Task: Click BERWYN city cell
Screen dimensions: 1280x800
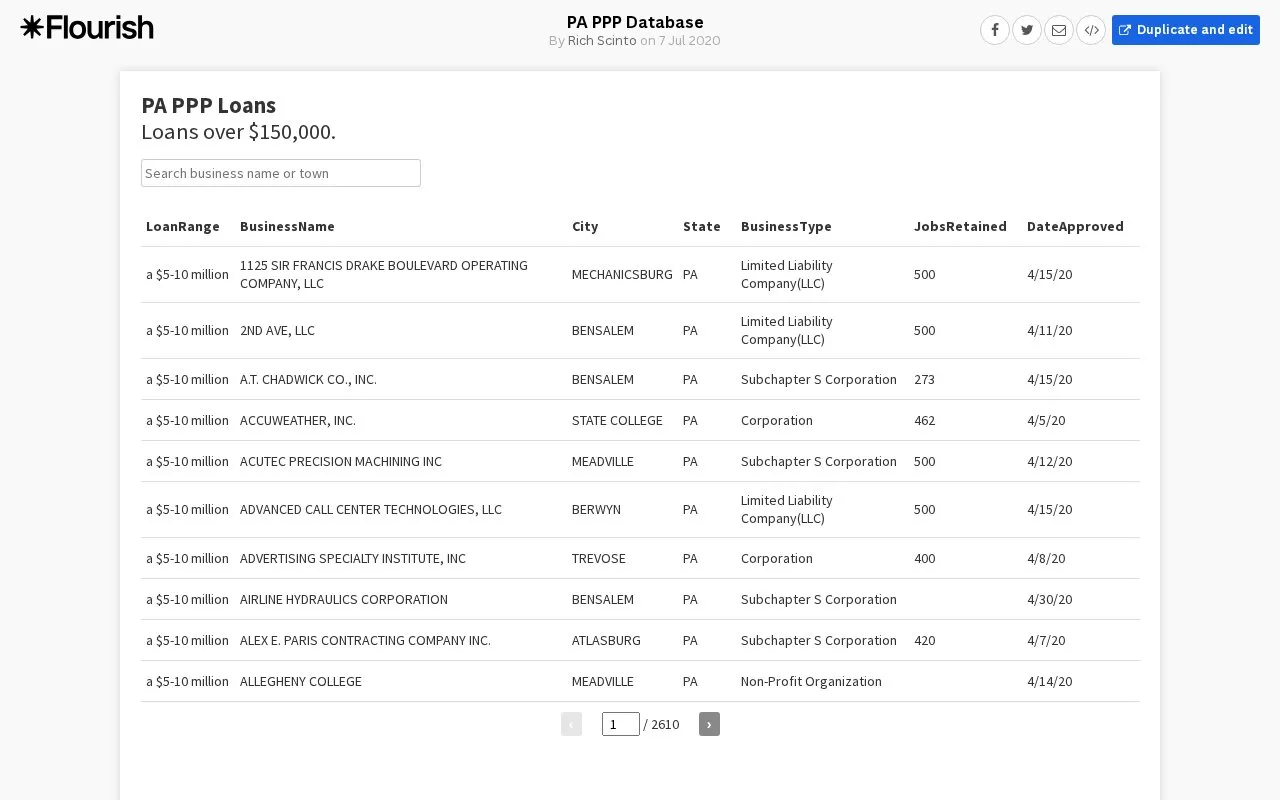Action: (x=596, y=509)
